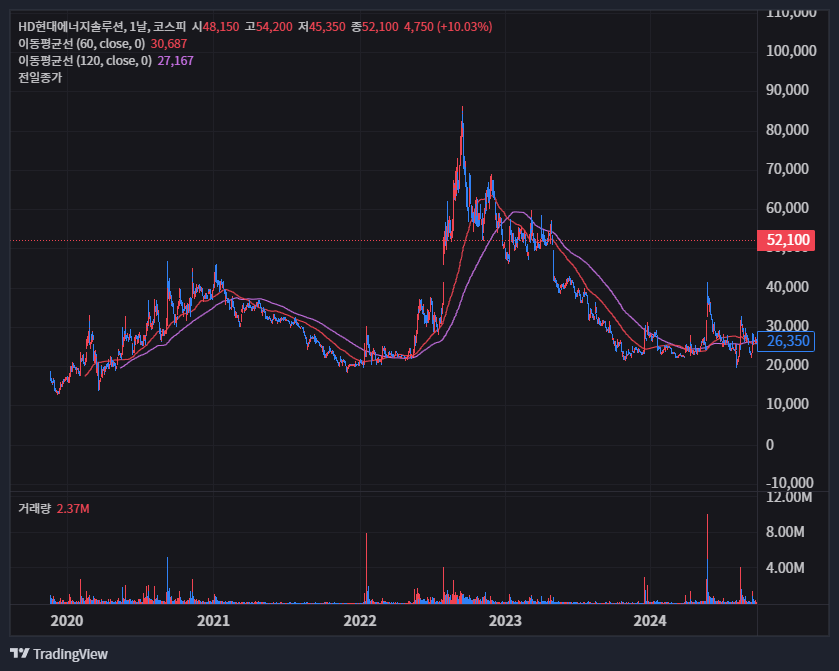Click the 20,000 price axis label

coord(788,365)
